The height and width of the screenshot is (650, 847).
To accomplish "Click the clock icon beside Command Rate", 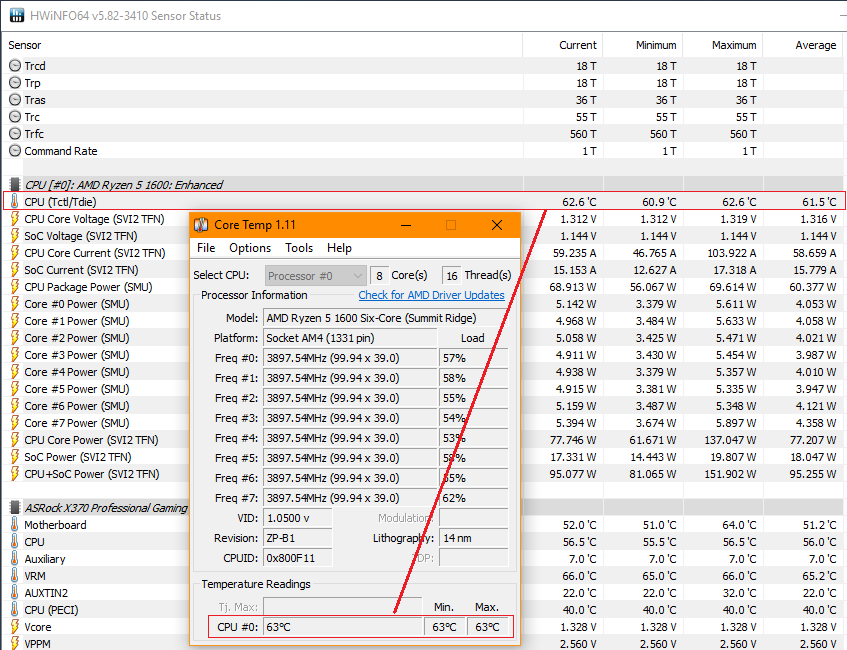I will [x=15, y=151].
